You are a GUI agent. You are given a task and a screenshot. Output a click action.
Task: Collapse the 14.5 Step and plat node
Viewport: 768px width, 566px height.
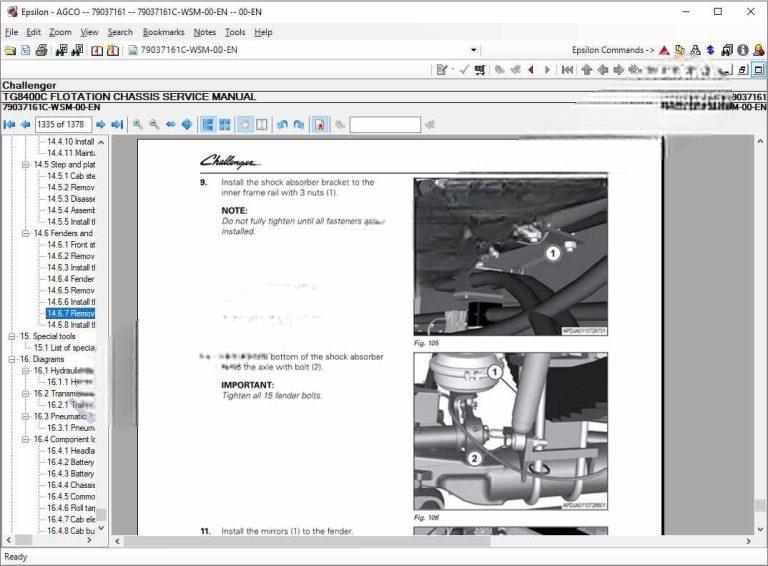(25, 165)
